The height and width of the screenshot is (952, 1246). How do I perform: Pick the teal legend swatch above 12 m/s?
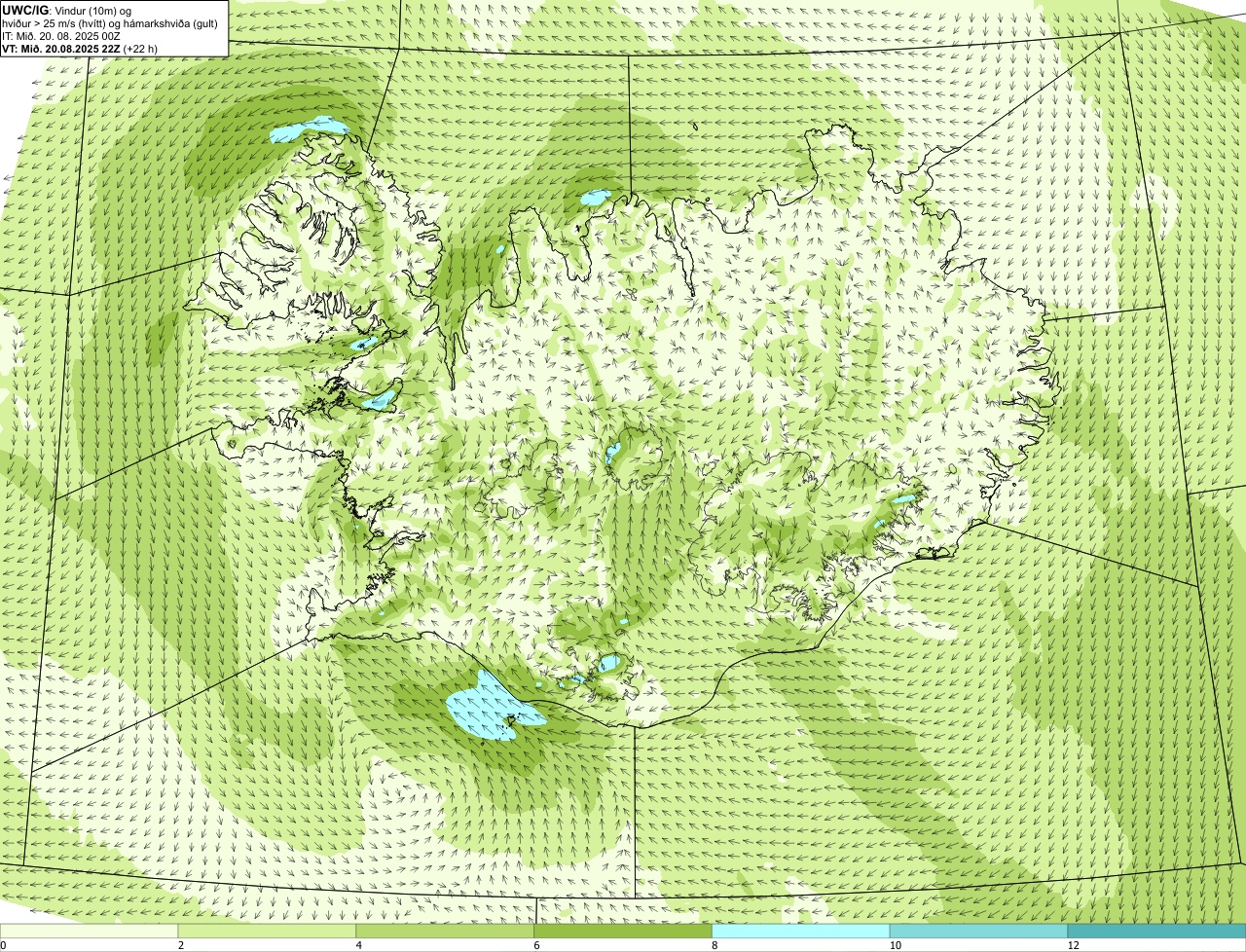pyautogui.click(x=1156, y=932)
